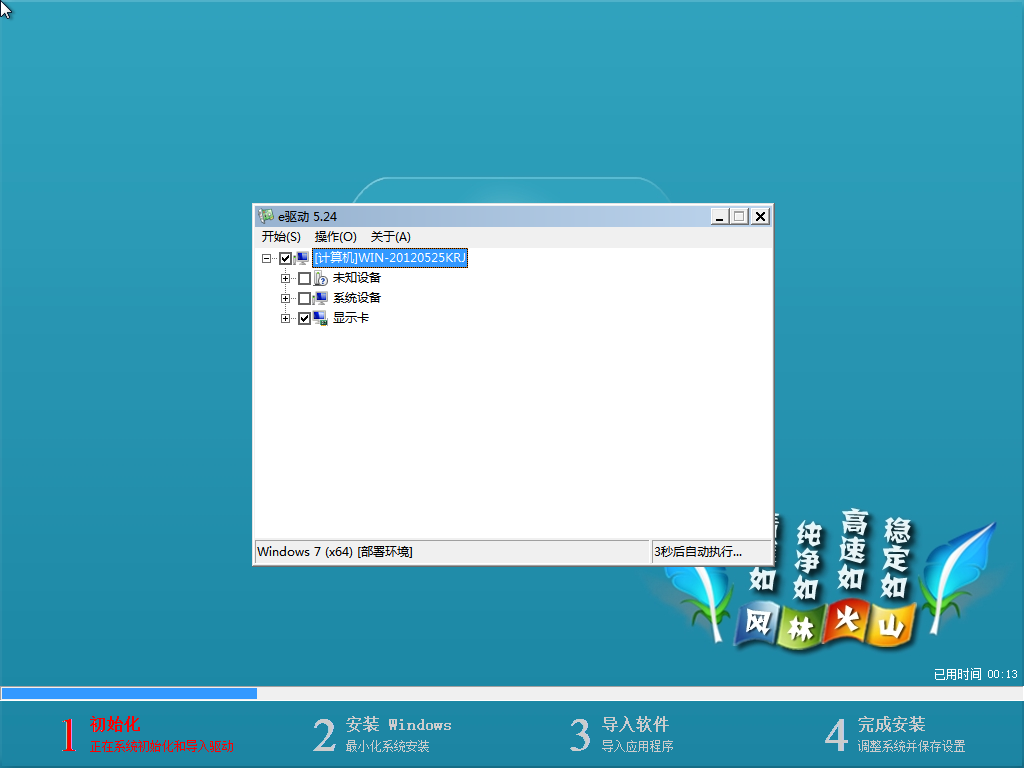The image size is (1024, 768).
Task: Click the e驱动 app icon in title bar
Action: click(266, 216)
